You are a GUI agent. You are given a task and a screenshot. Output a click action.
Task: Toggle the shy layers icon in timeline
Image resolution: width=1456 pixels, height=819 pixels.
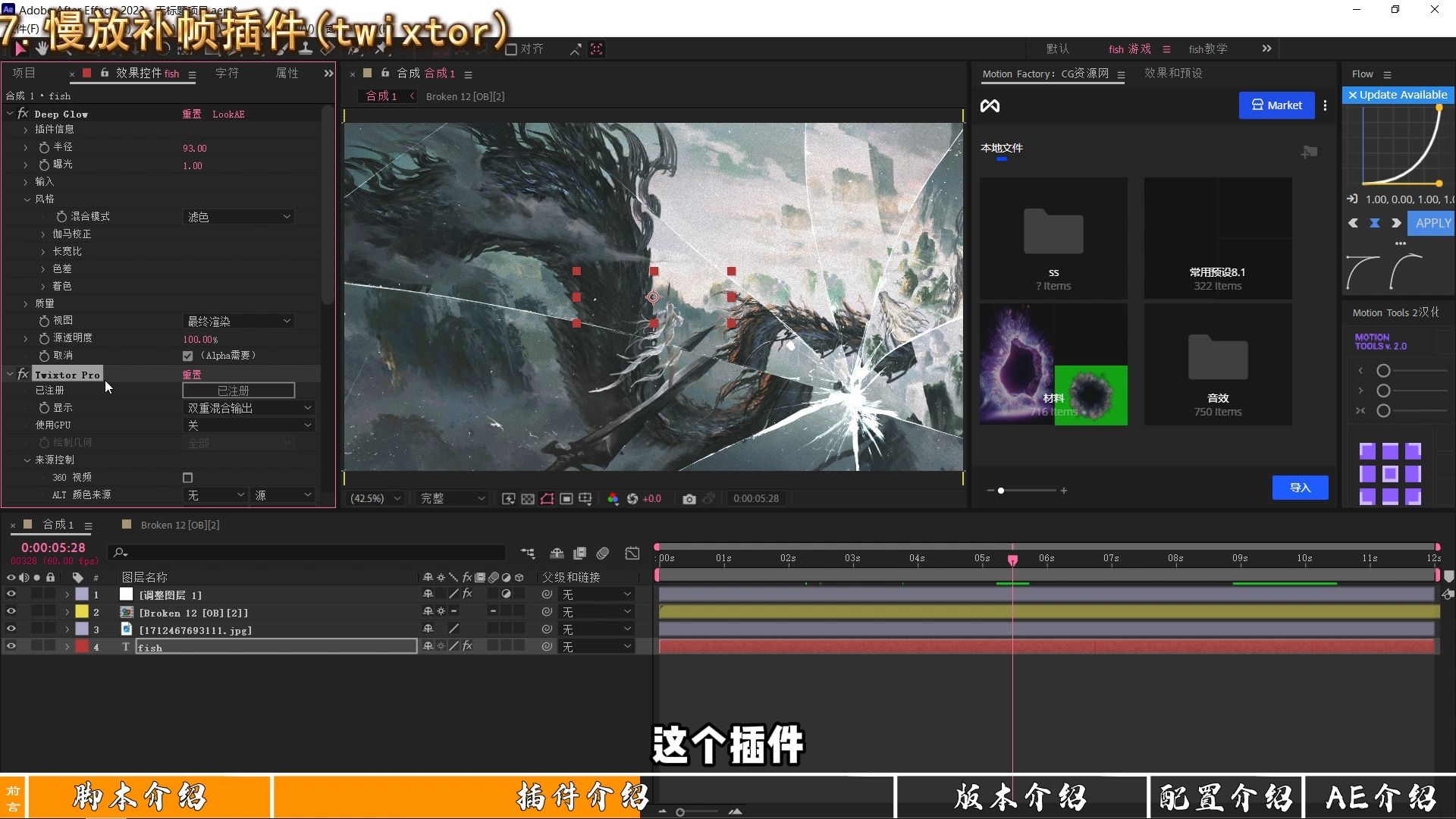coord(557,554)
